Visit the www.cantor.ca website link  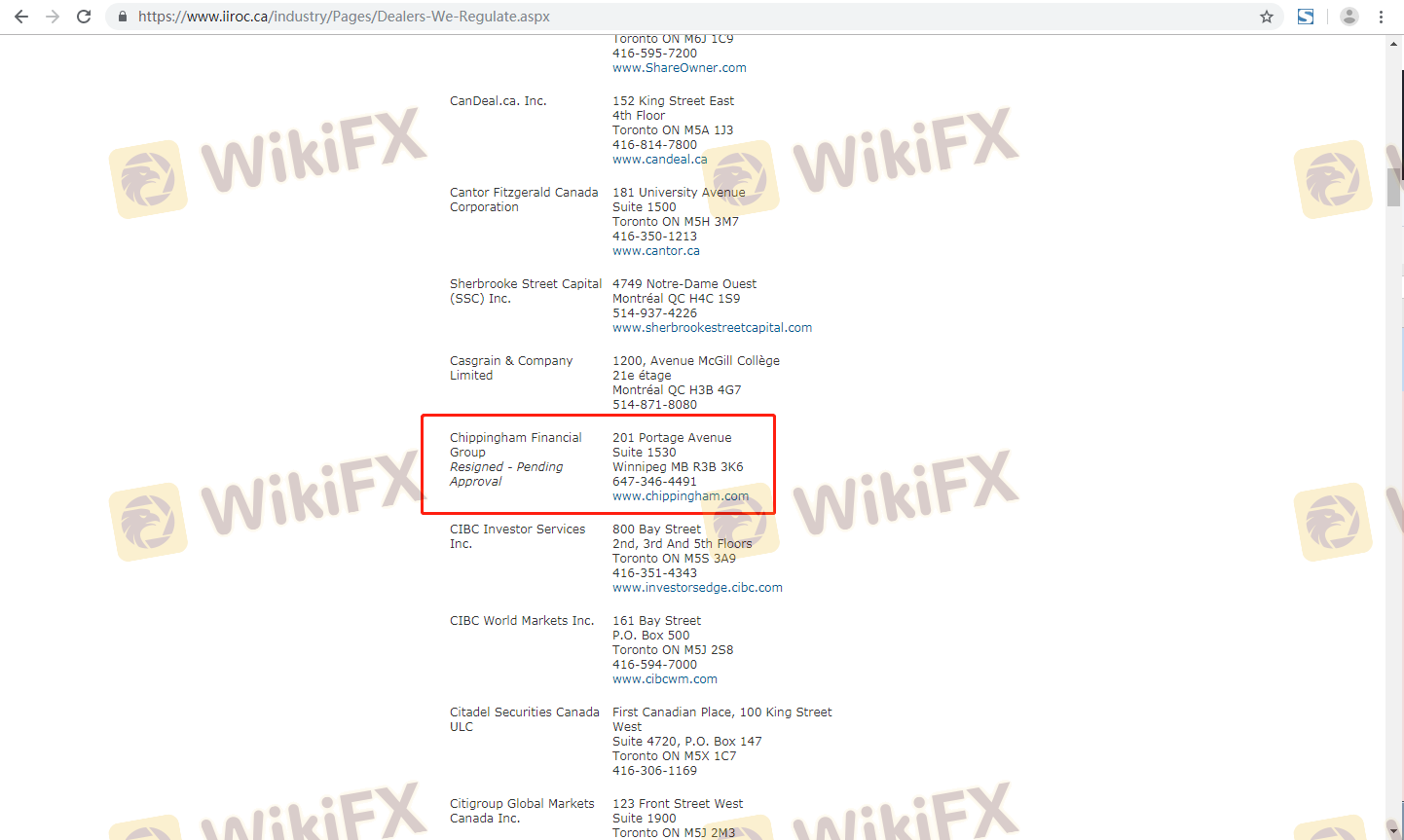(x=656, y=251)
